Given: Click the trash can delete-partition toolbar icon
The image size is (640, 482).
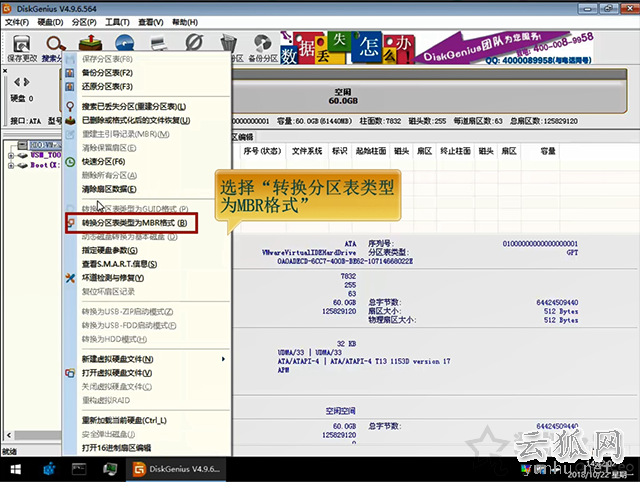Looking at the screenshot, I should pyautogui.click(x=228, y=43).
